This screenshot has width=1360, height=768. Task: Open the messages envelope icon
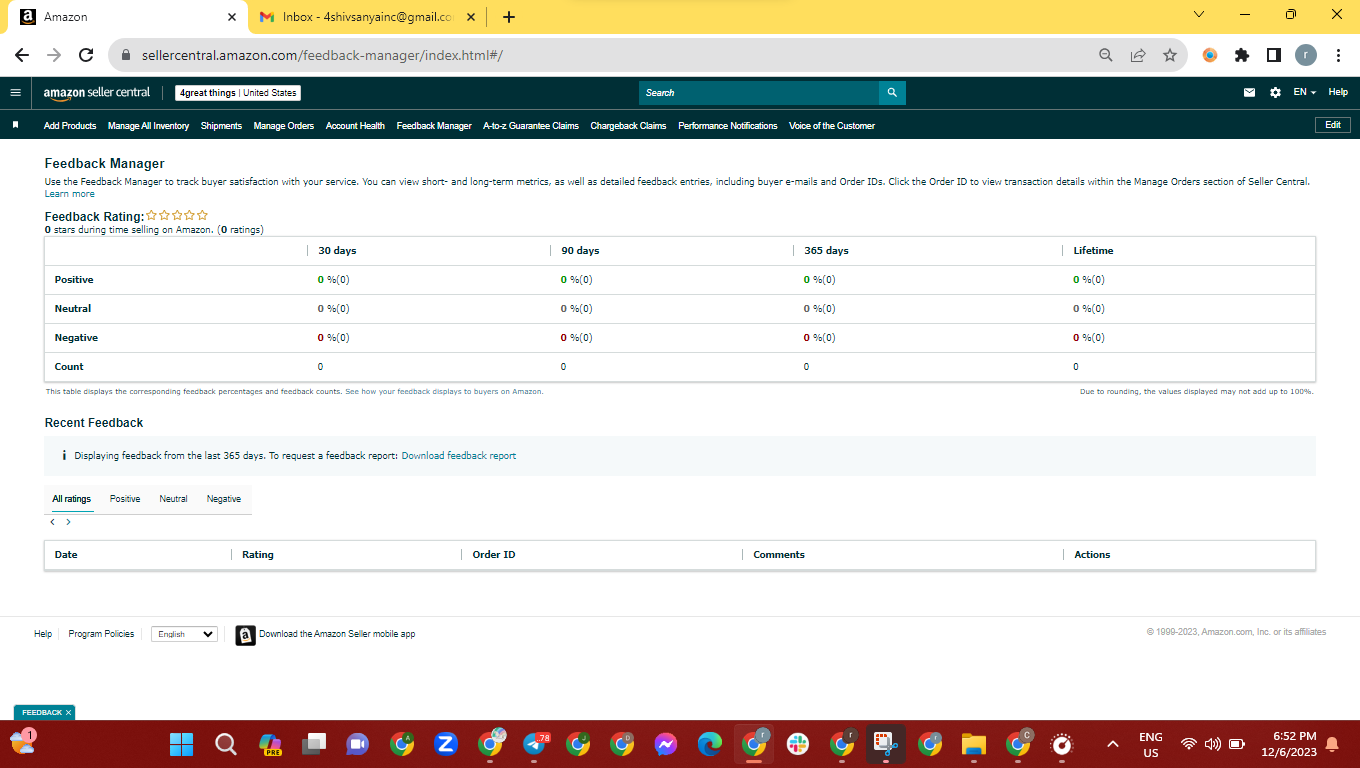click(x=1249, y=93)
